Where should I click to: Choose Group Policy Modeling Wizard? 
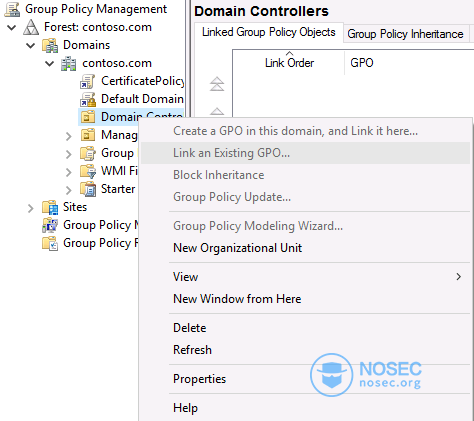305,226
